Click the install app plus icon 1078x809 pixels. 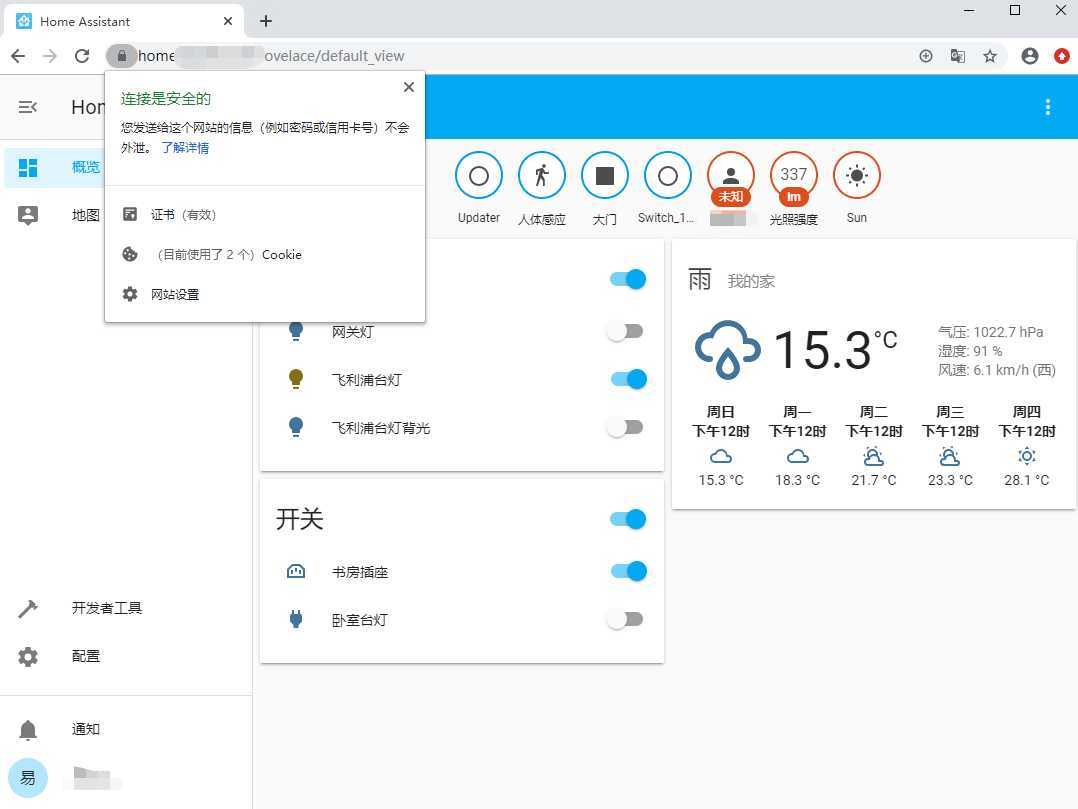pyautogui.click(x=926, y=56)
